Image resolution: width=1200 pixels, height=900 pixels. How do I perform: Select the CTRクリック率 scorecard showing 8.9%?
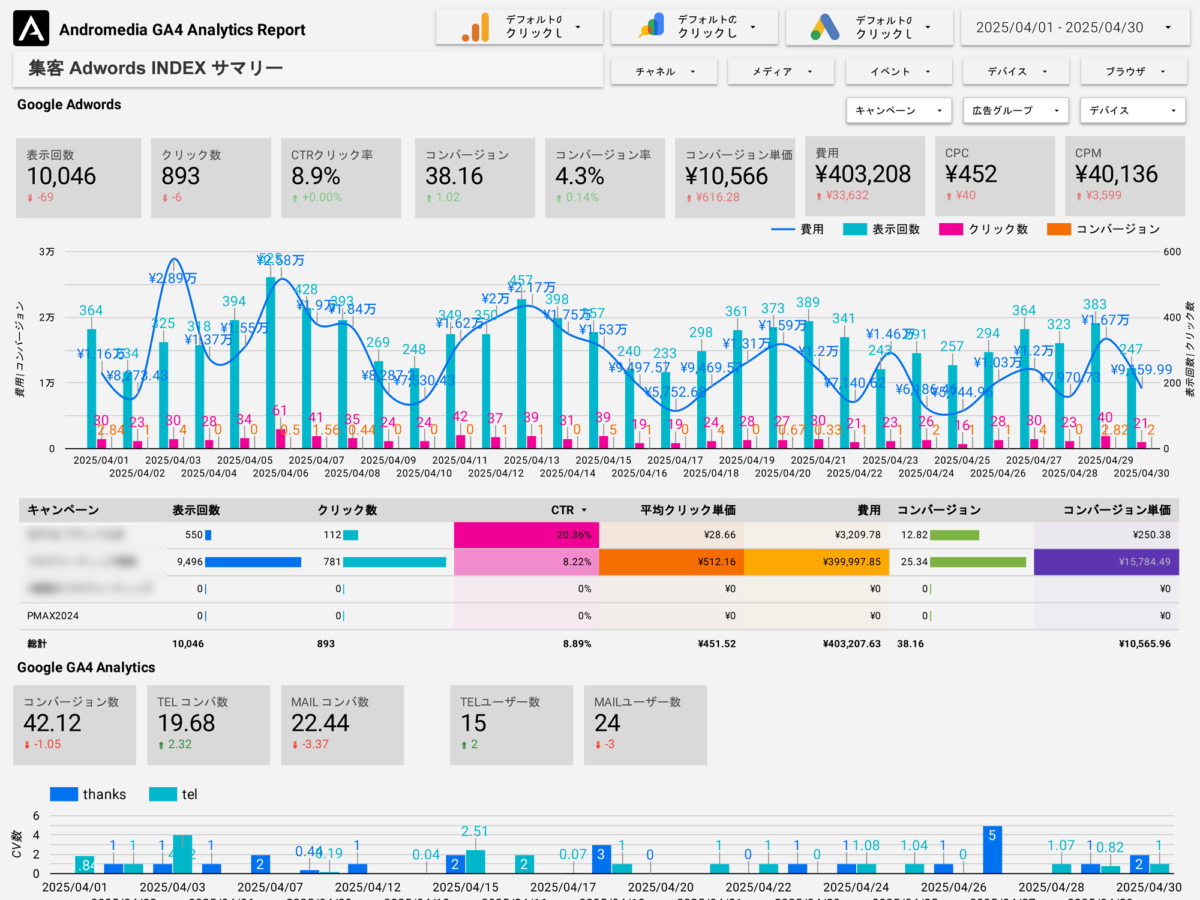(x=342, y=178)
